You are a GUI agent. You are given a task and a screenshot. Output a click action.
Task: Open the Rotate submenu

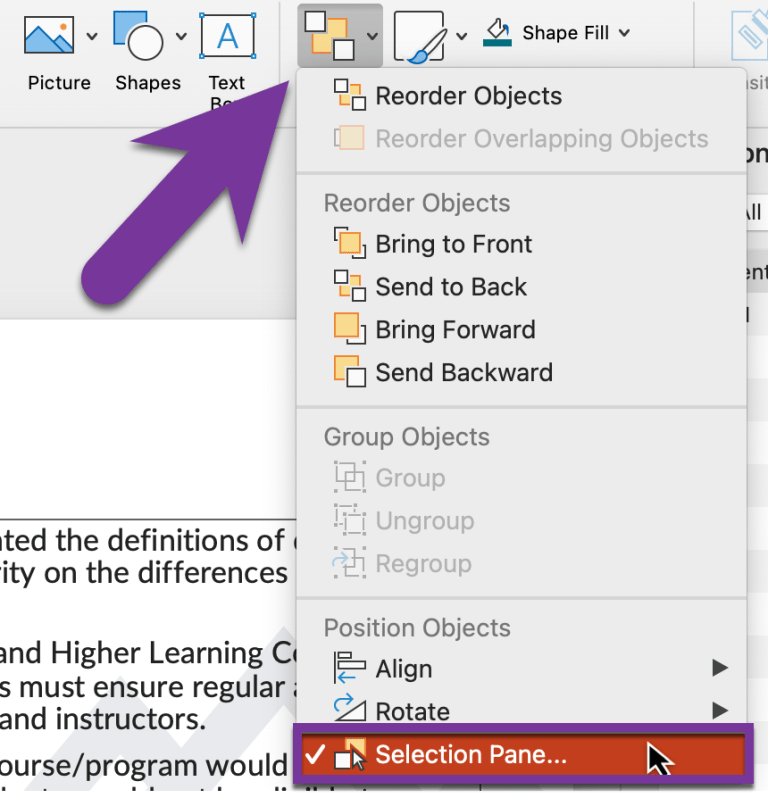522,709
